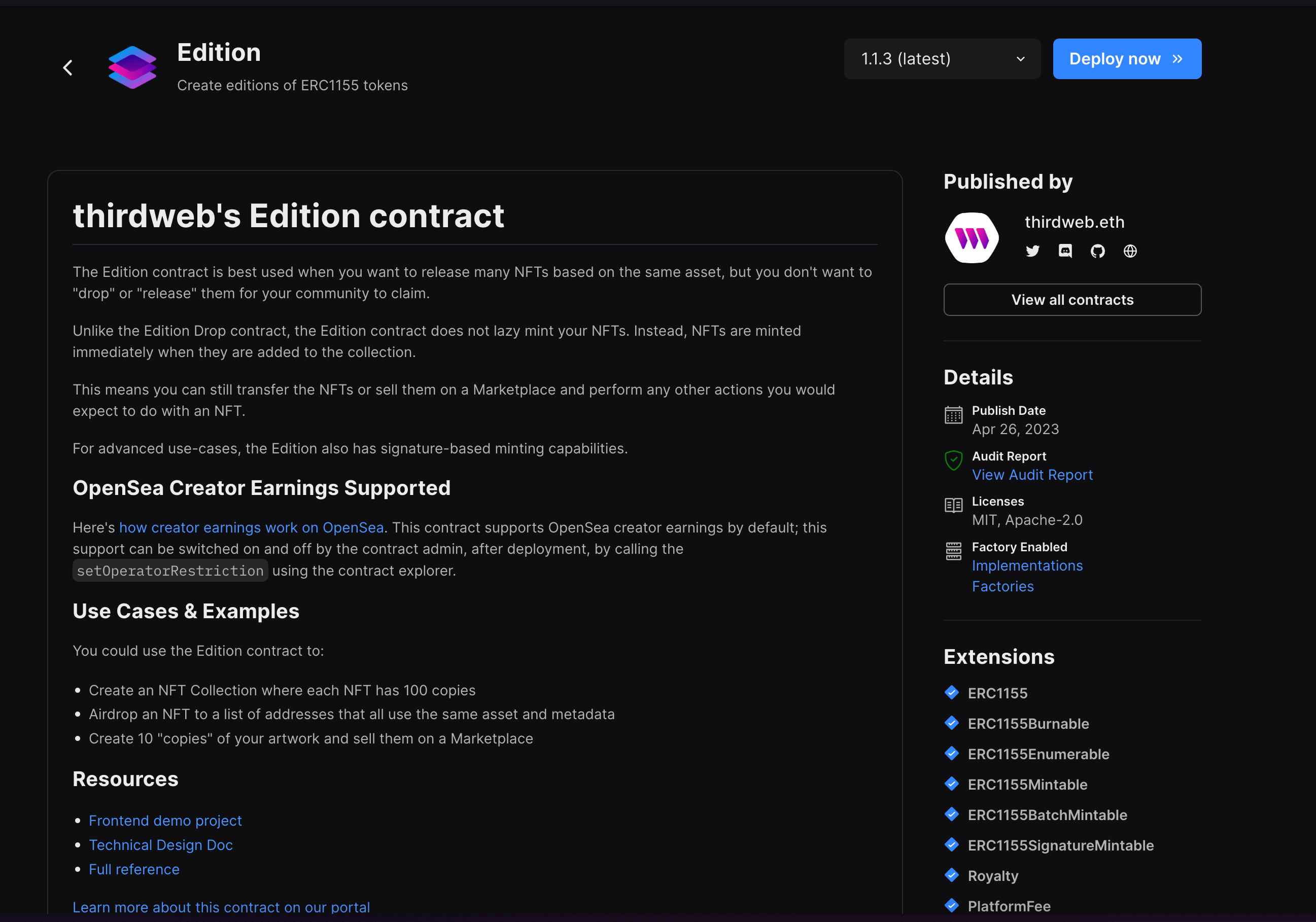Click the GitHub icon under thirdweb.eth
The width and height of the screenshot is (1316, 922).
[x=1098, y=251]
